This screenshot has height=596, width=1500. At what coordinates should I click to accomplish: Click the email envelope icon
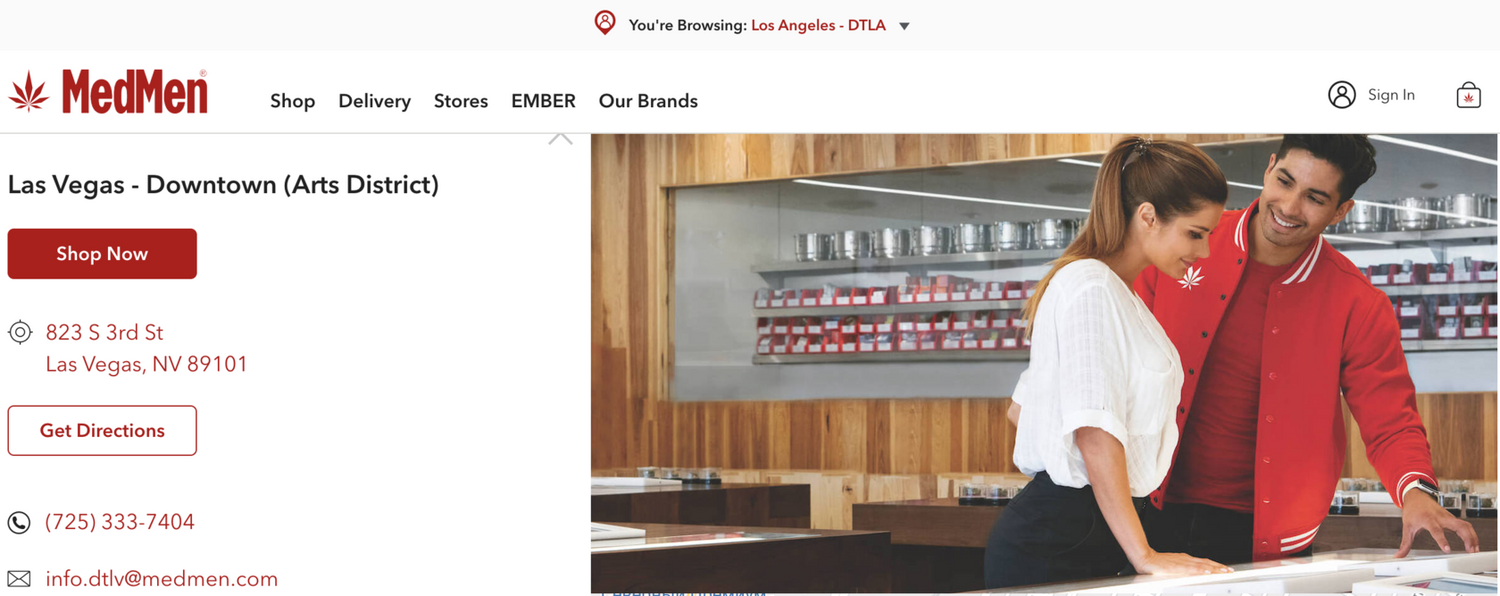19,579
